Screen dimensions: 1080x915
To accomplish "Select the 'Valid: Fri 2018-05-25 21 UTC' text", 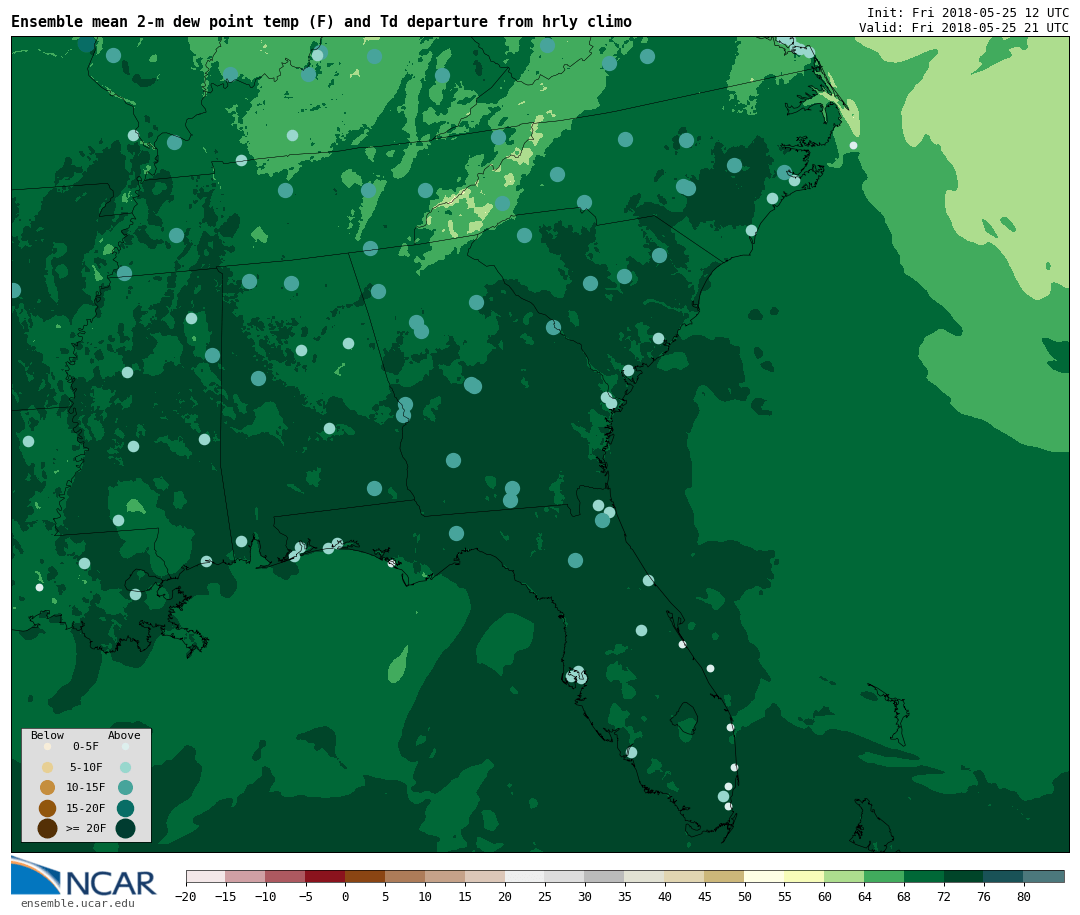I will (964, 28).
